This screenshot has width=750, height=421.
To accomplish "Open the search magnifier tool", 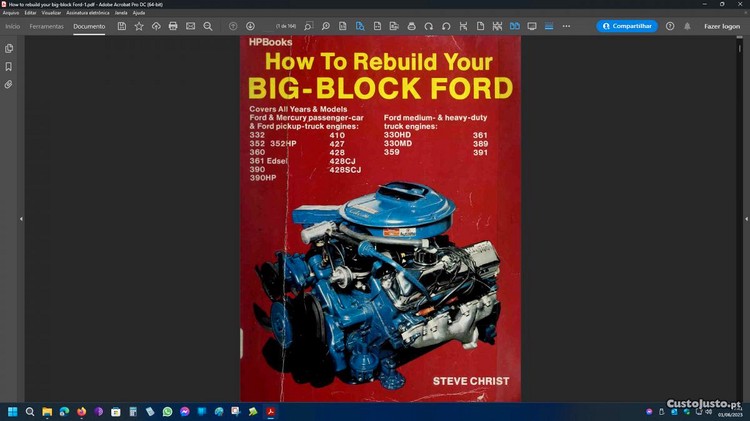I will click(x=208, y=26).
